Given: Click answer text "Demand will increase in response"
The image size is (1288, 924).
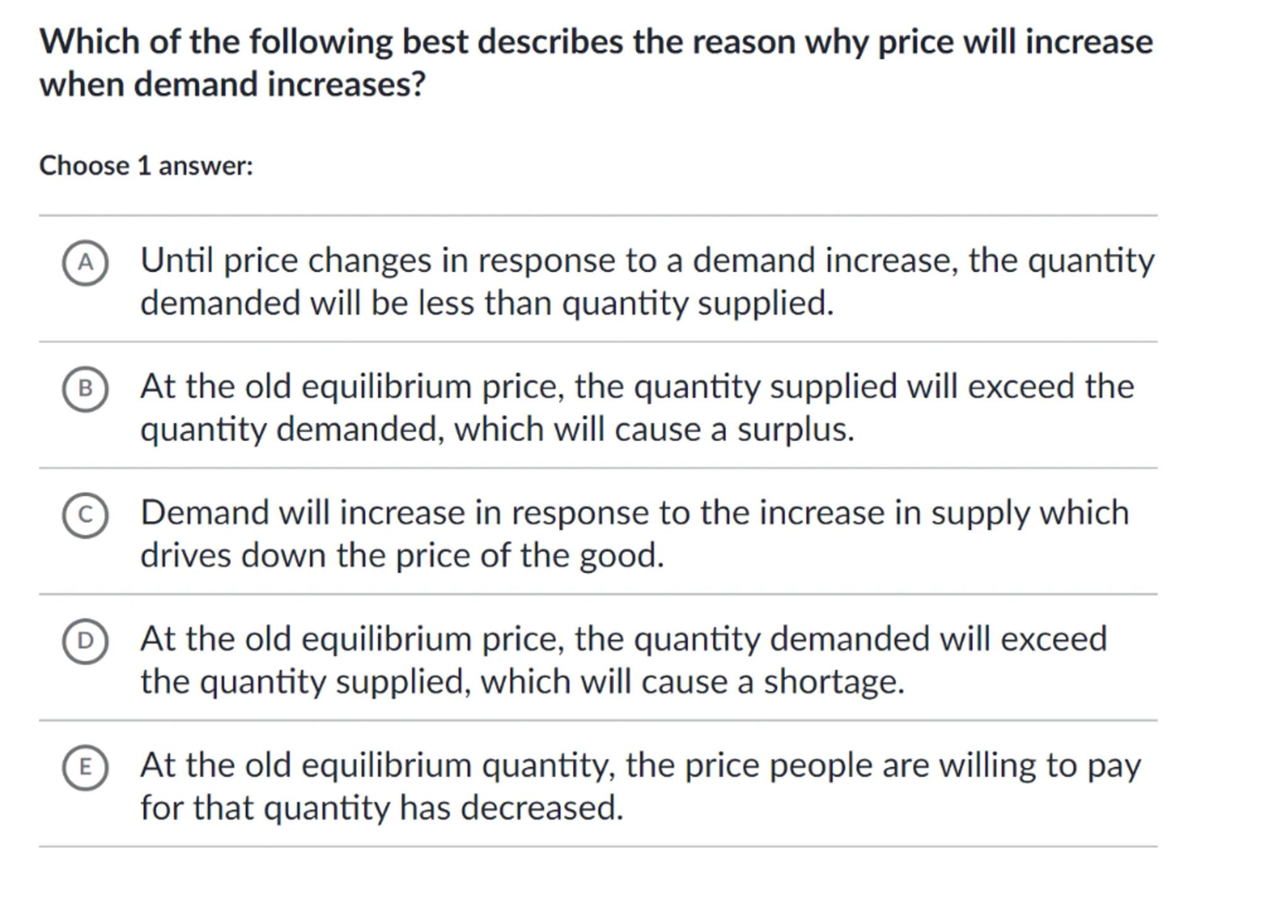Looking at the screenshot, I should click(x=634, y=533).
